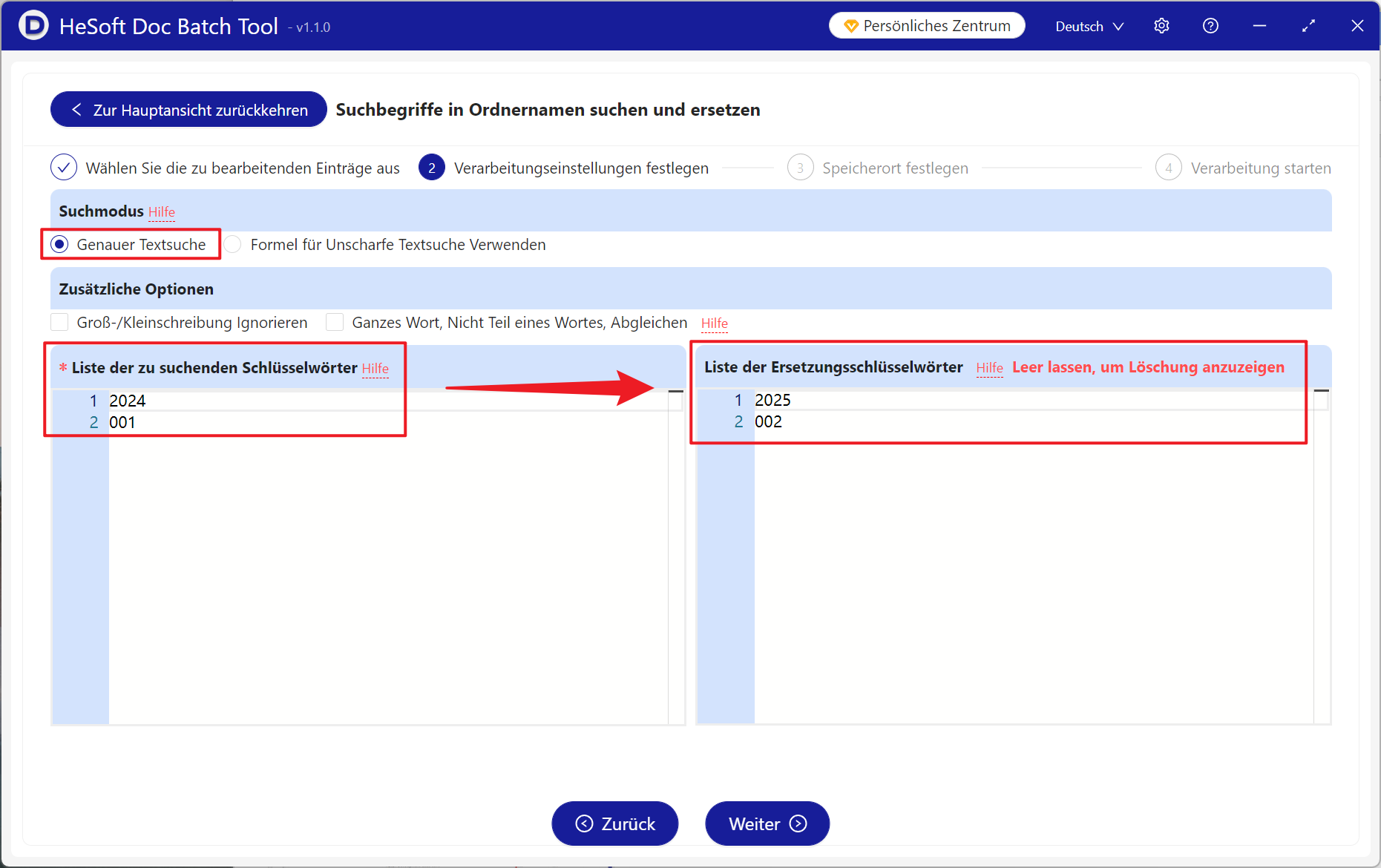Click the completed step one checkmark icon
Viewport: 1381px width, 868px height.
(x=64, y=168)
